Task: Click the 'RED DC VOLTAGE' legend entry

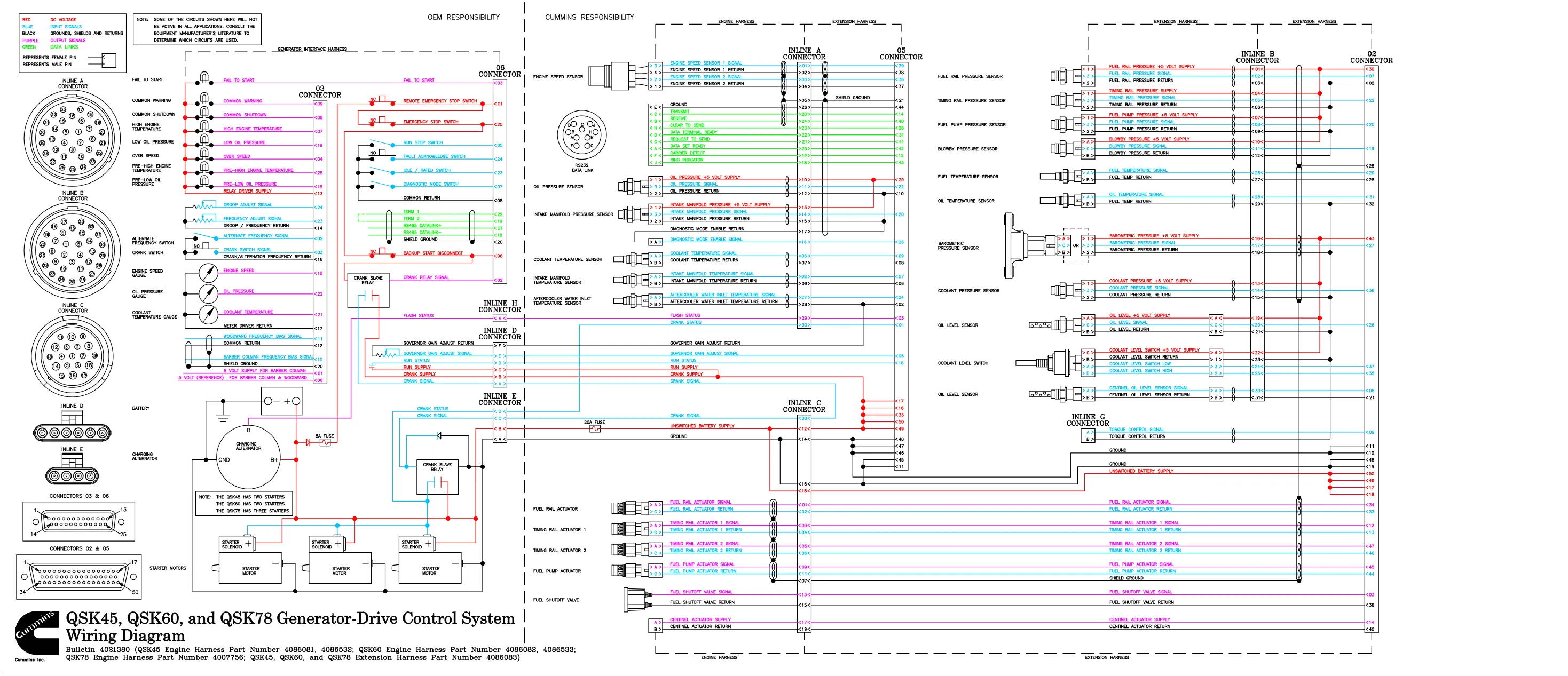Action: tap(49, 20)
